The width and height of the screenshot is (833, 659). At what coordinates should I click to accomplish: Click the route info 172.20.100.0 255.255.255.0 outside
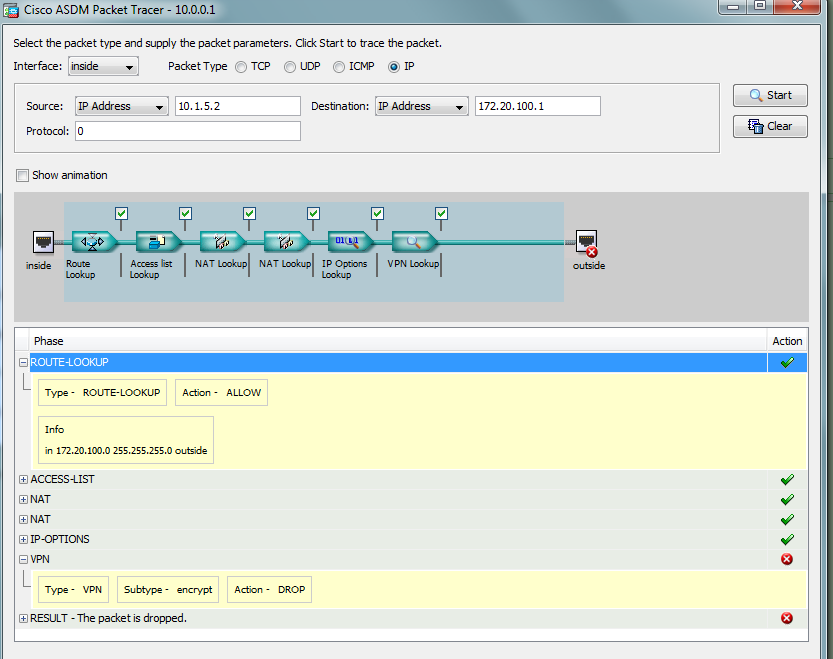pyautogui.click(x=126, y=451)
